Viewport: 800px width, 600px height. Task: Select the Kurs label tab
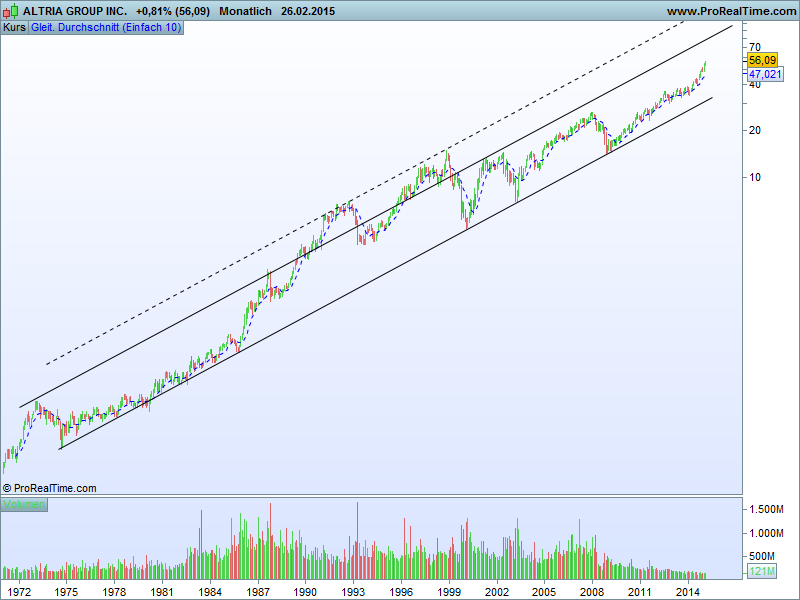(x=14, y=27)
